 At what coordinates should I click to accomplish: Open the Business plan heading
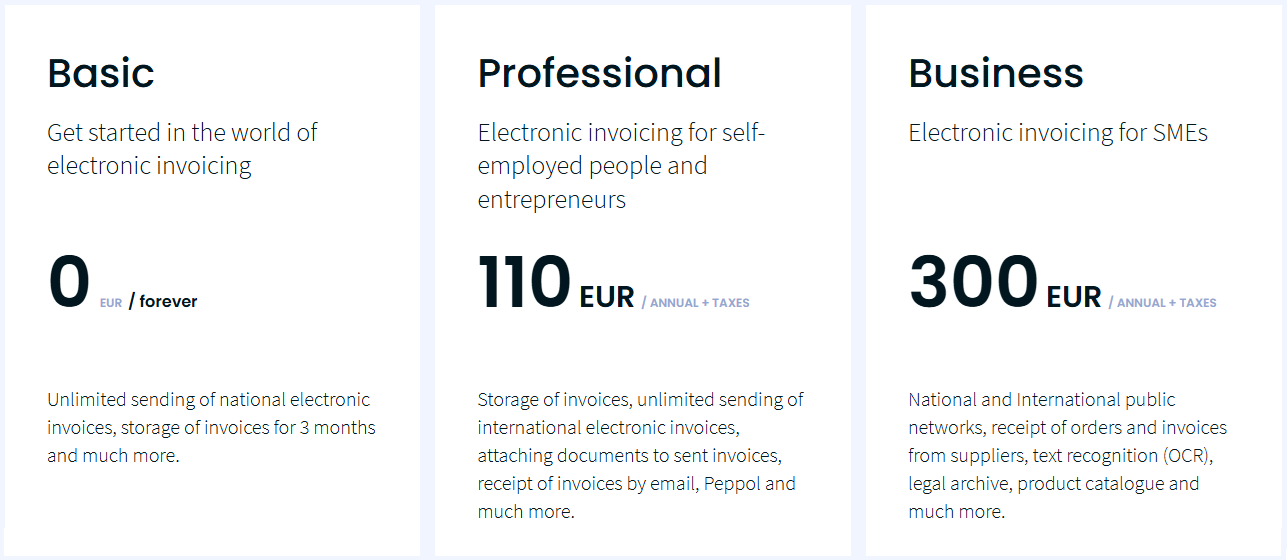[x=995, y=73]
